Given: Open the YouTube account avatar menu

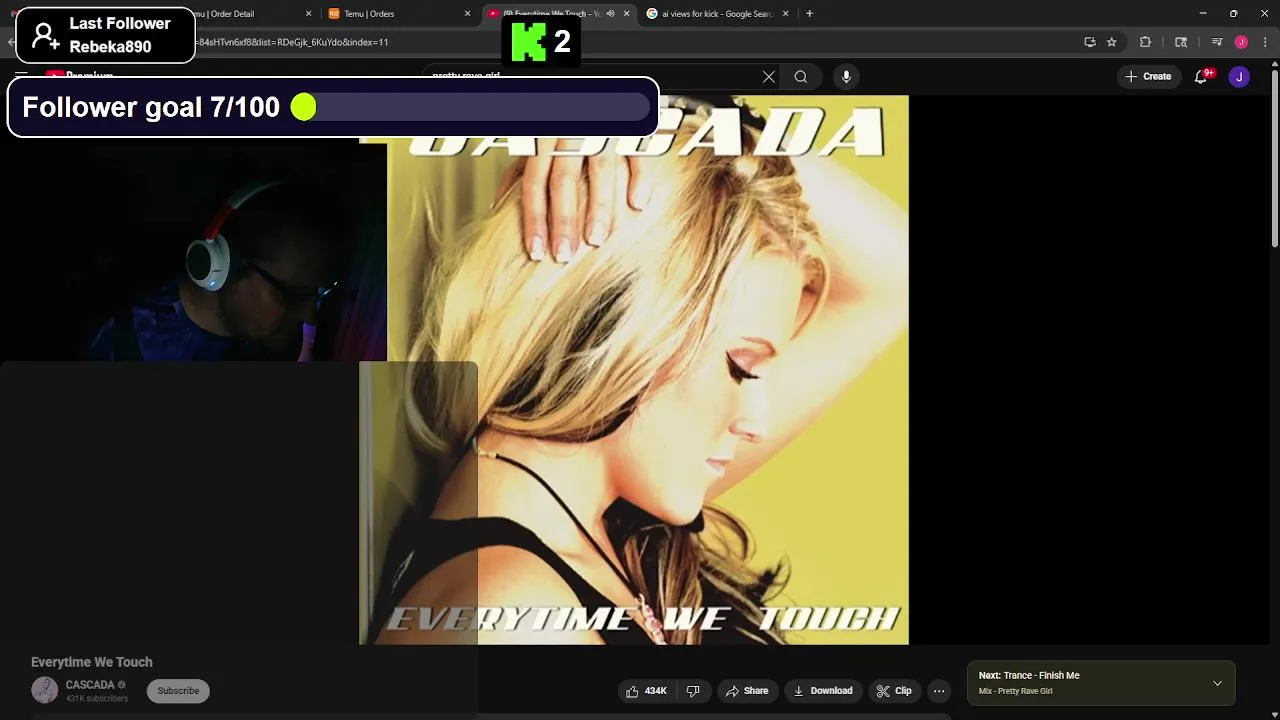Looking at the screenshot, I should point(1239,77).
